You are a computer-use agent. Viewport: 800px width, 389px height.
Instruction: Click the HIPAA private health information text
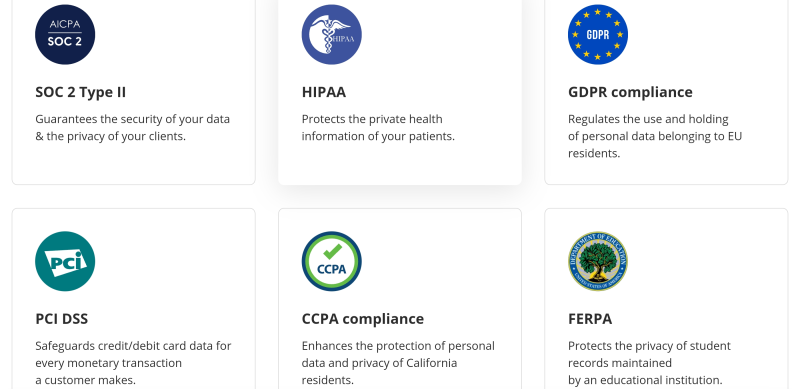coord(378,128)
